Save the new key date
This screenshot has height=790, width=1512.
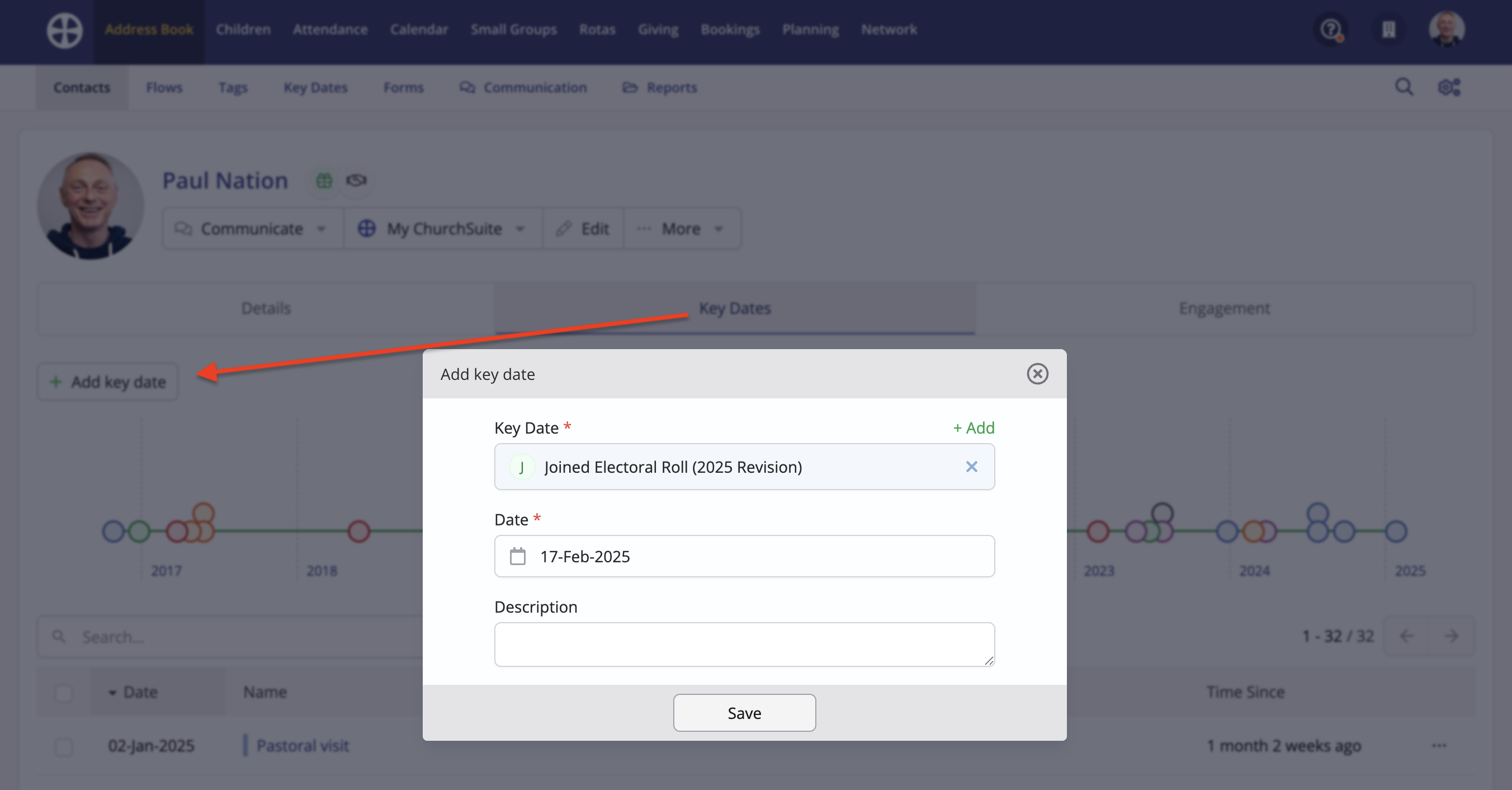[x=744, y=712]
